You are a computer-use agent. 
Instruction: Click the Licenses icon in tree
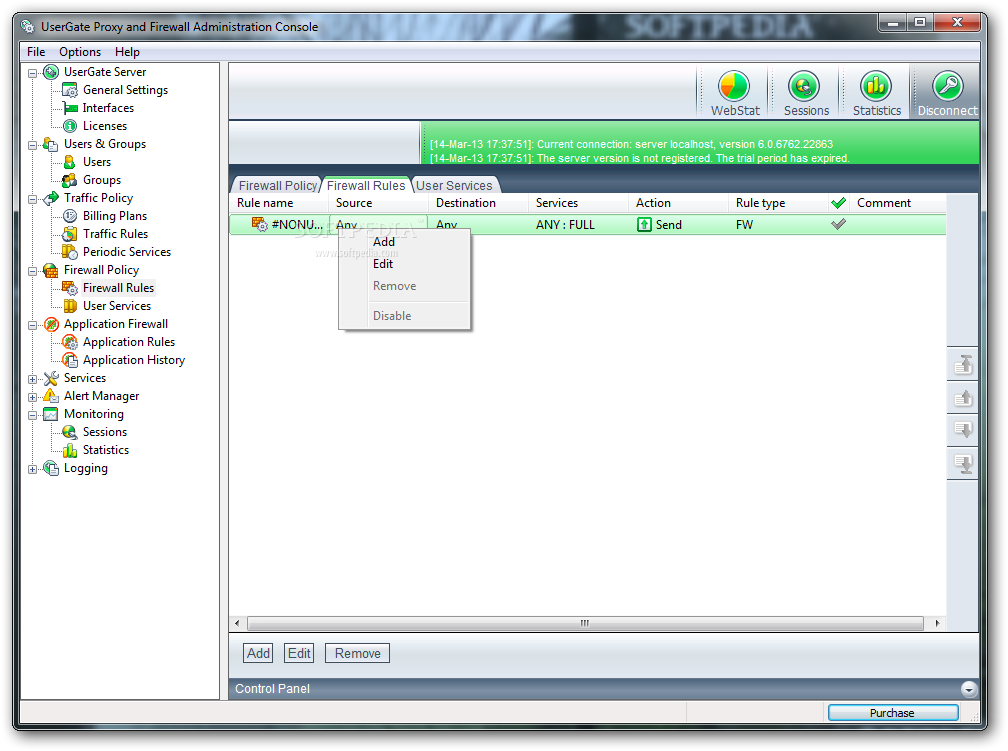(x=70, y=126)
